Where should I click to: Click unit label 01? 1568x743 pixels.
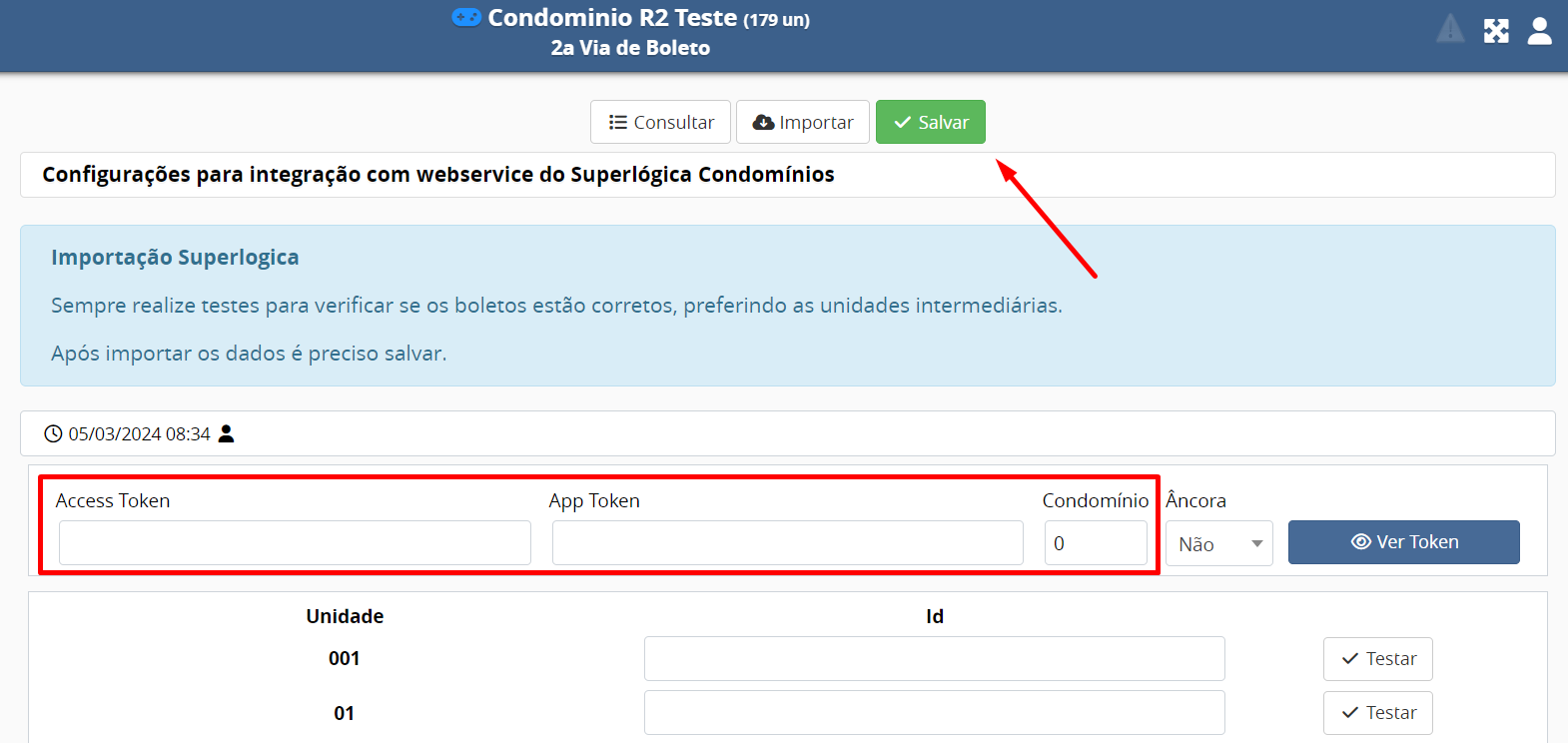[x=345, y=713]
